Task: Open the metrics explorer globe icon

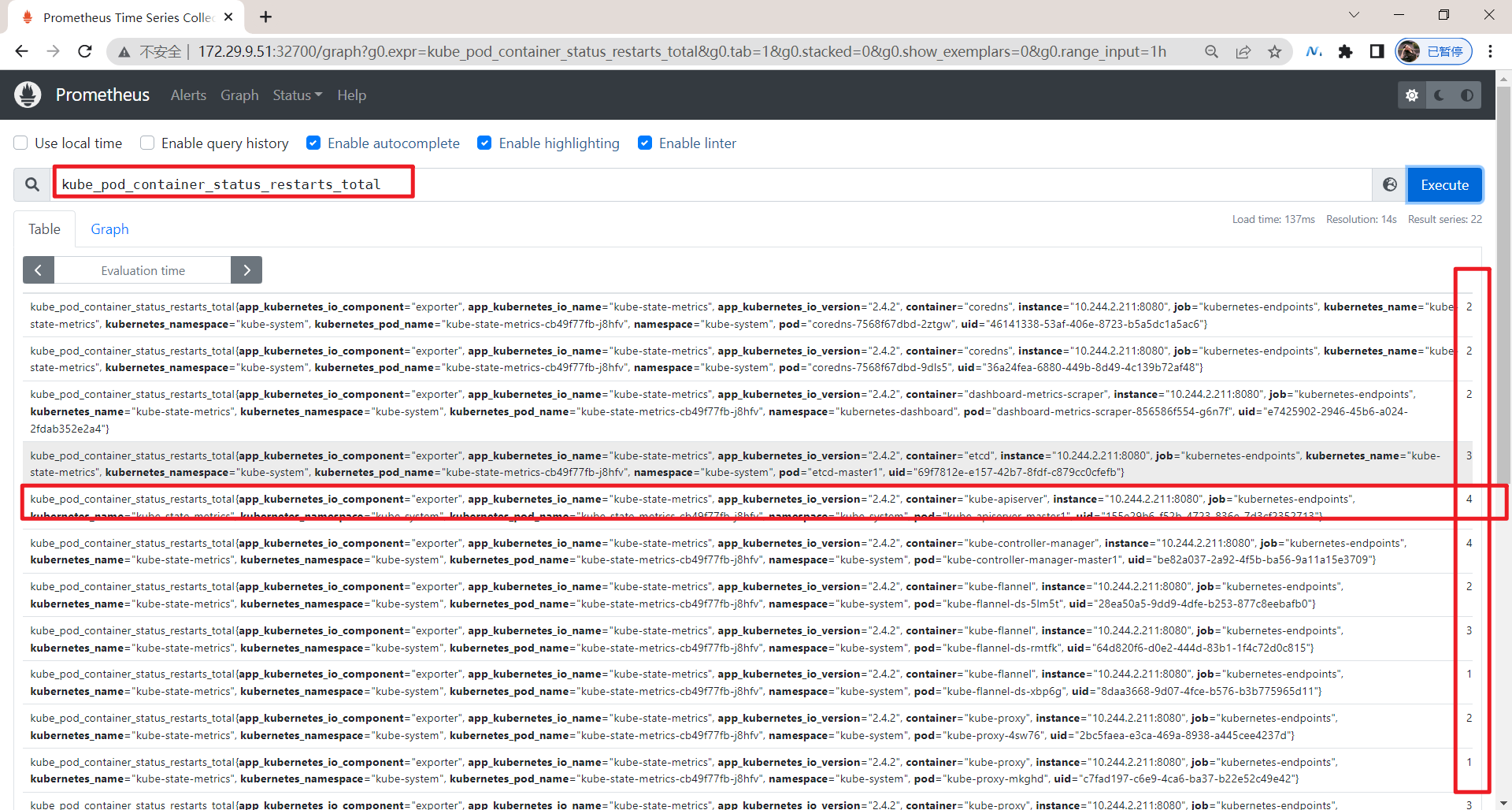Action: [1390, 184]
